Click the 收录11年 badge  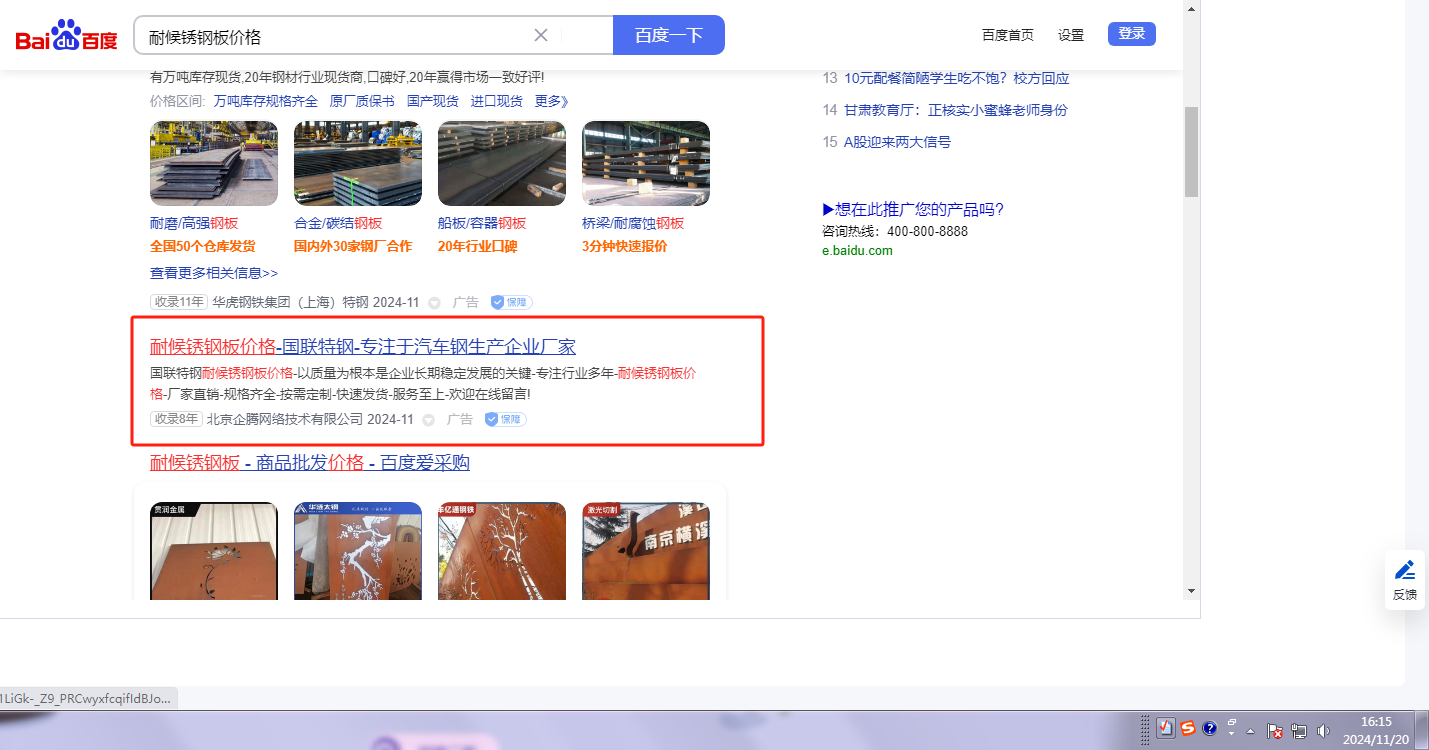point(179,302)
